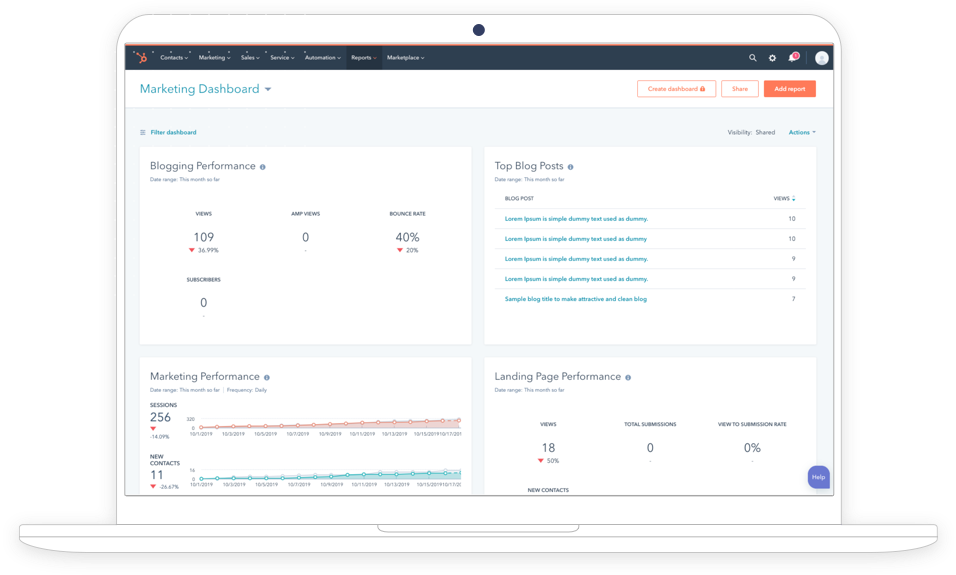Click info icon beside Top Blog Posts
This screenshot has width=956, height=575.
[x=570, y=167]
